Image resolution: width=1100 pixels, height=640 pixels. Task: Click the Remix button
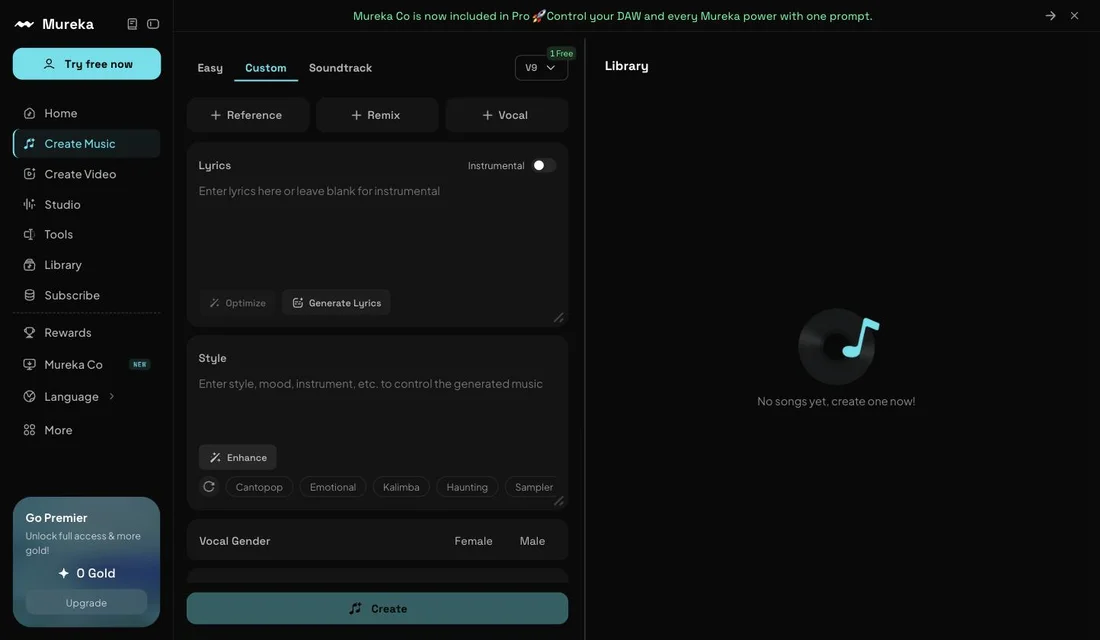[x=377, y=115]
